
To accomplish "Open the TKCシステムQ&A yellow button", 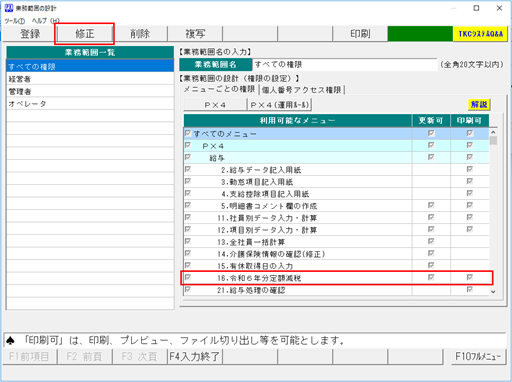I will pyautogui.click(x=480, y=34).
